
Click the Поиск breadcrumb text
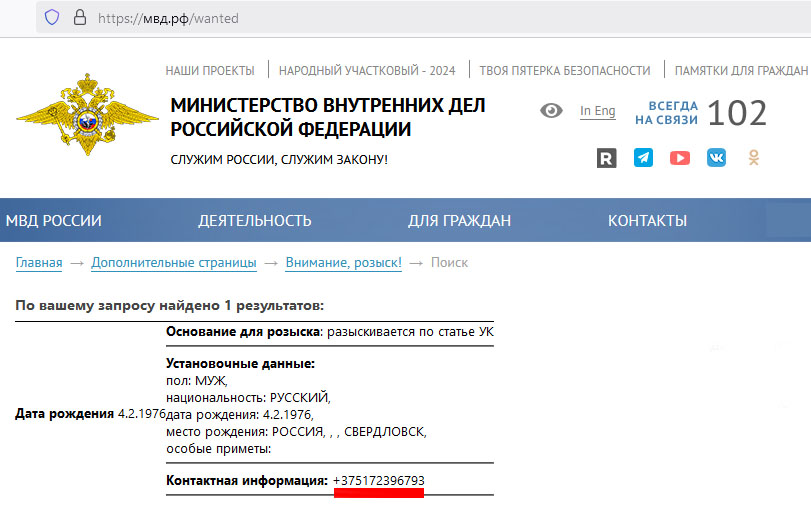click(x=449, y=263)
